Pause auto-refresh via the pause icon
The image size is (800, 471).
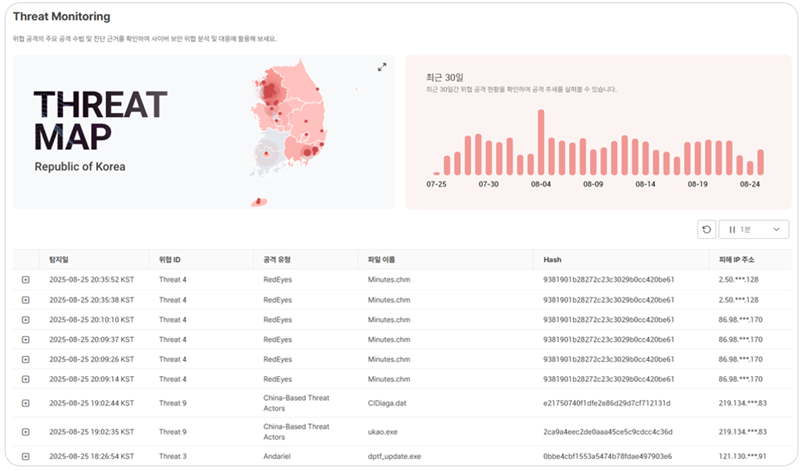[732, 230]
